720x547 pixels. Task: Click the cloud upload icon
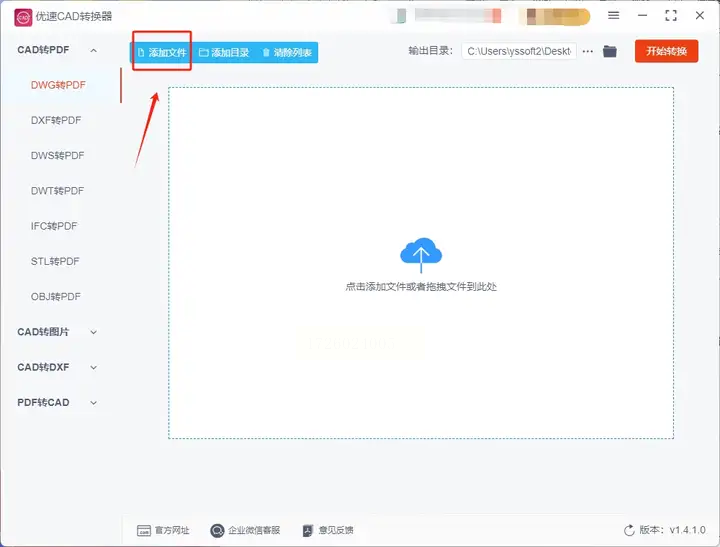[421, 254]
